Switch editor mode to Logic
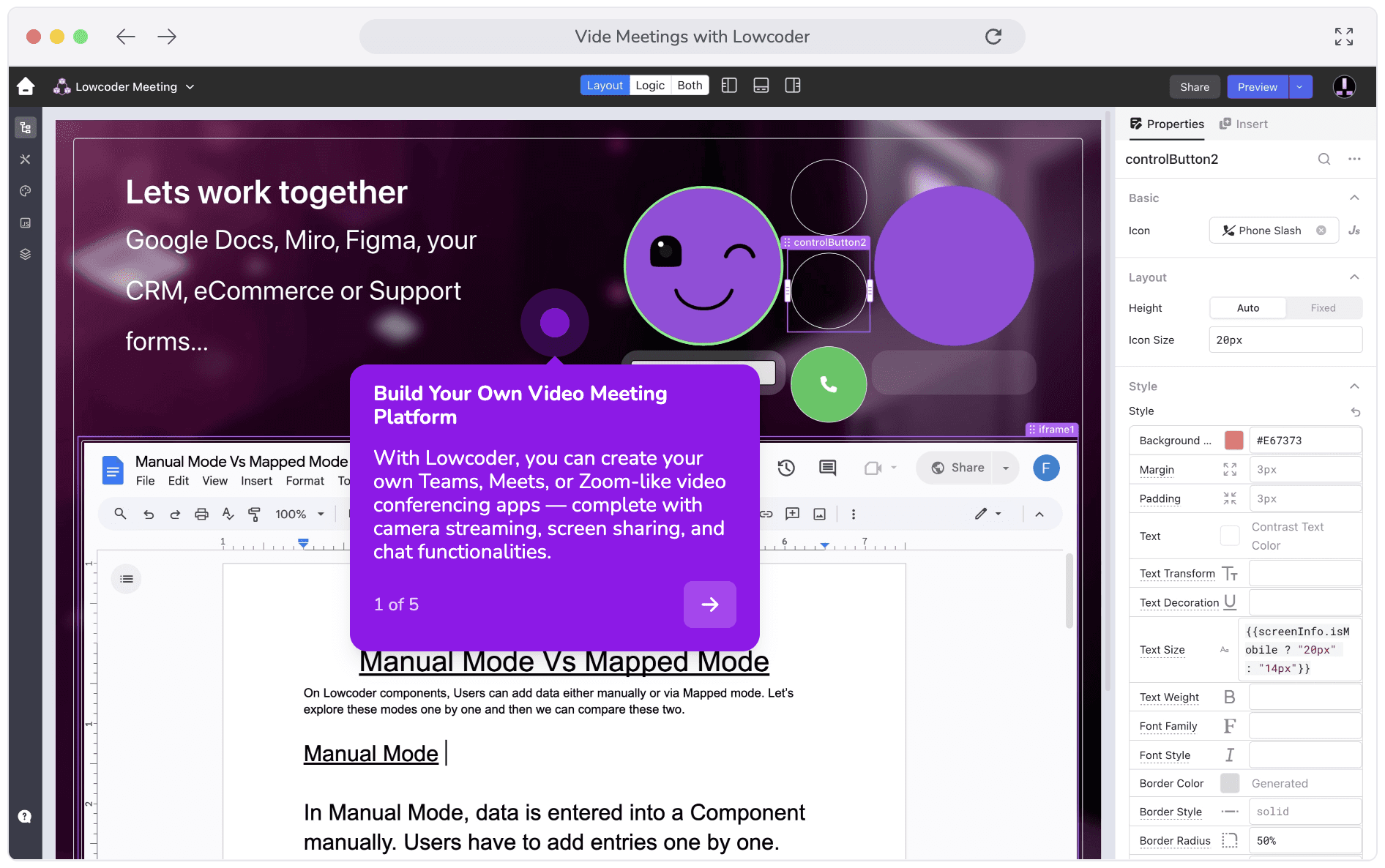The height and width of the screenshot is (868, 1385). coord(650,86)
